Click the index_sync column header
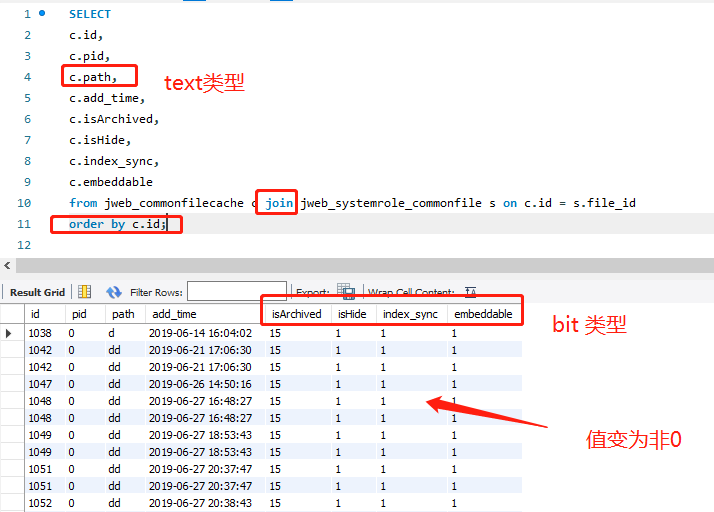Image resolution: width=714 pixels, height=512 pixels. (x=410, y=314)
